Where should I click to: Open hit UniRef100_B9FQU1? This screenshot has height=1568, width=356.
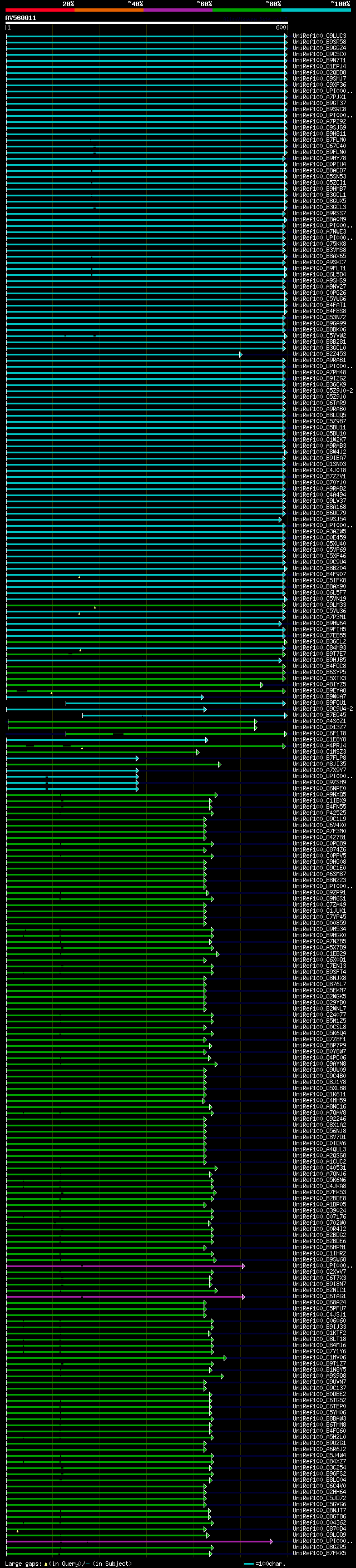coord(319,703)
